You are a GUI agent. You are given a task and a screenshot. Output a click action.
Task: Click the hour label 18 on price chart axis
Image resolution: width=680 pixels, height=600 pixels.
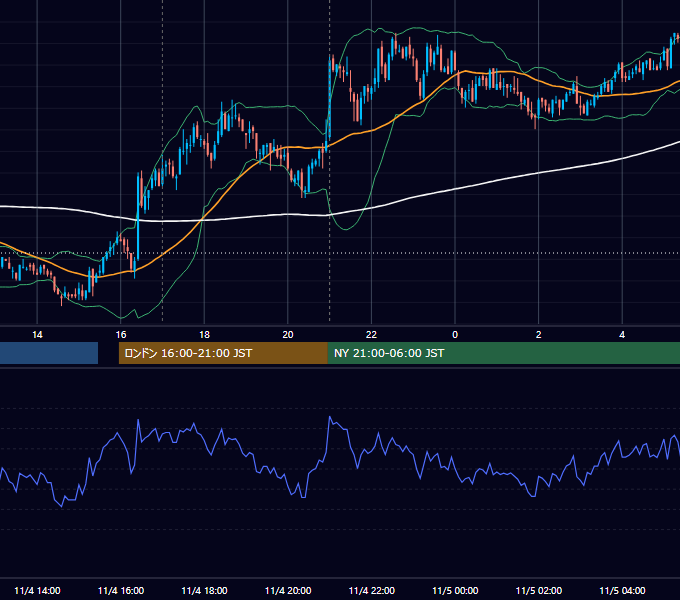tap(204, 335)
